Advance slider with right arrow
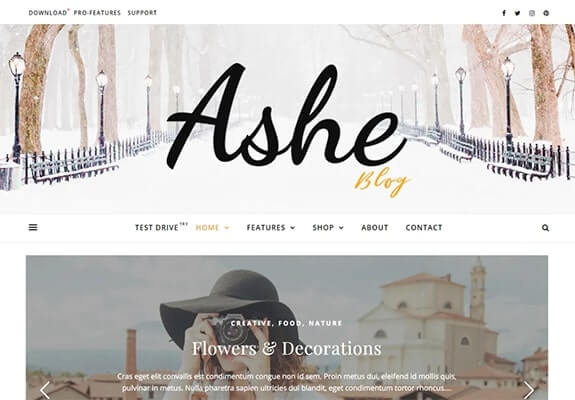The image size is (575, 400). point(529,390)
